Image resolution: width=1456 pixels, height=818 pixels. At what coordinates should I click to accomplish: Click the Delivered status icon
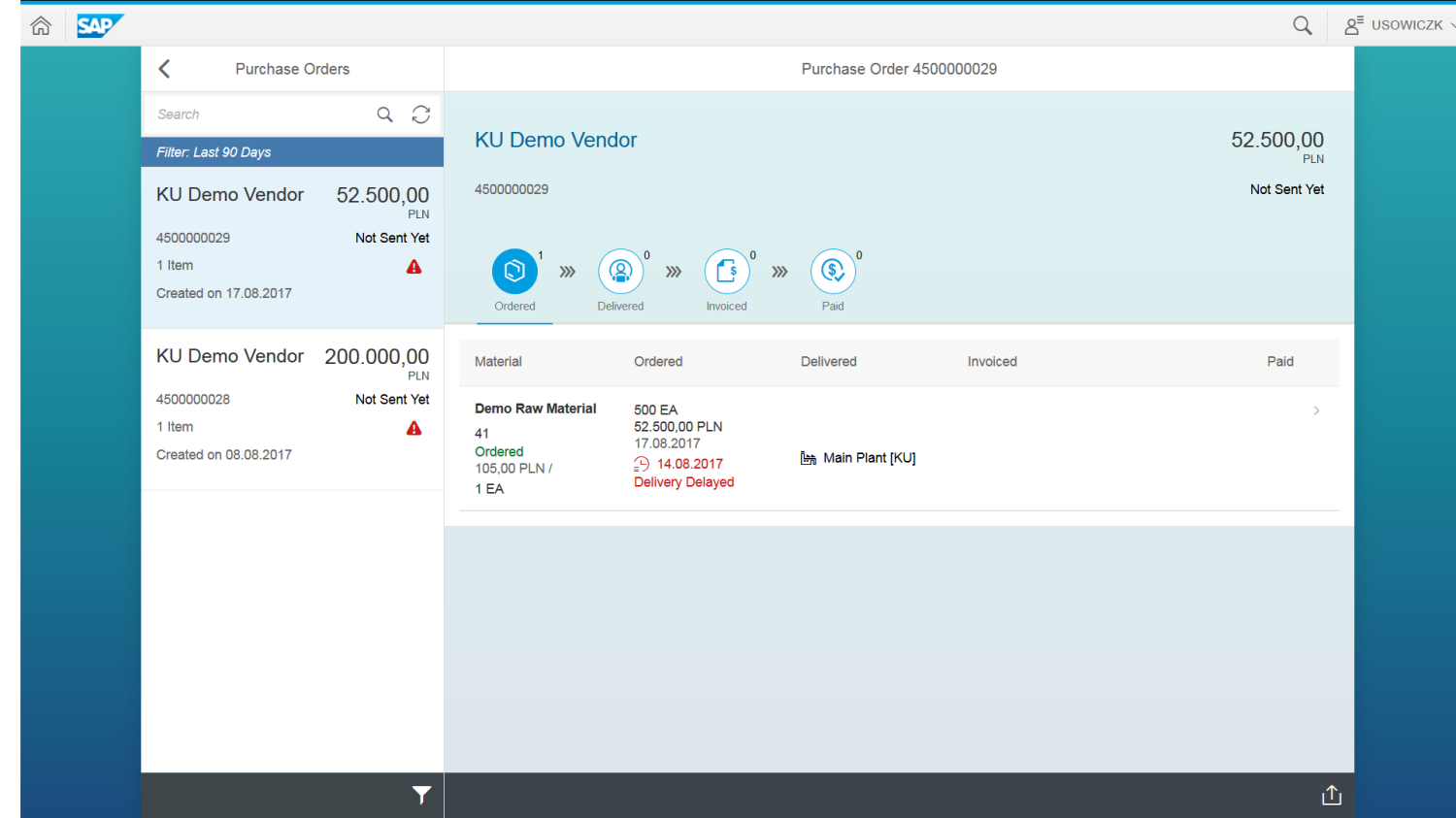620,272
